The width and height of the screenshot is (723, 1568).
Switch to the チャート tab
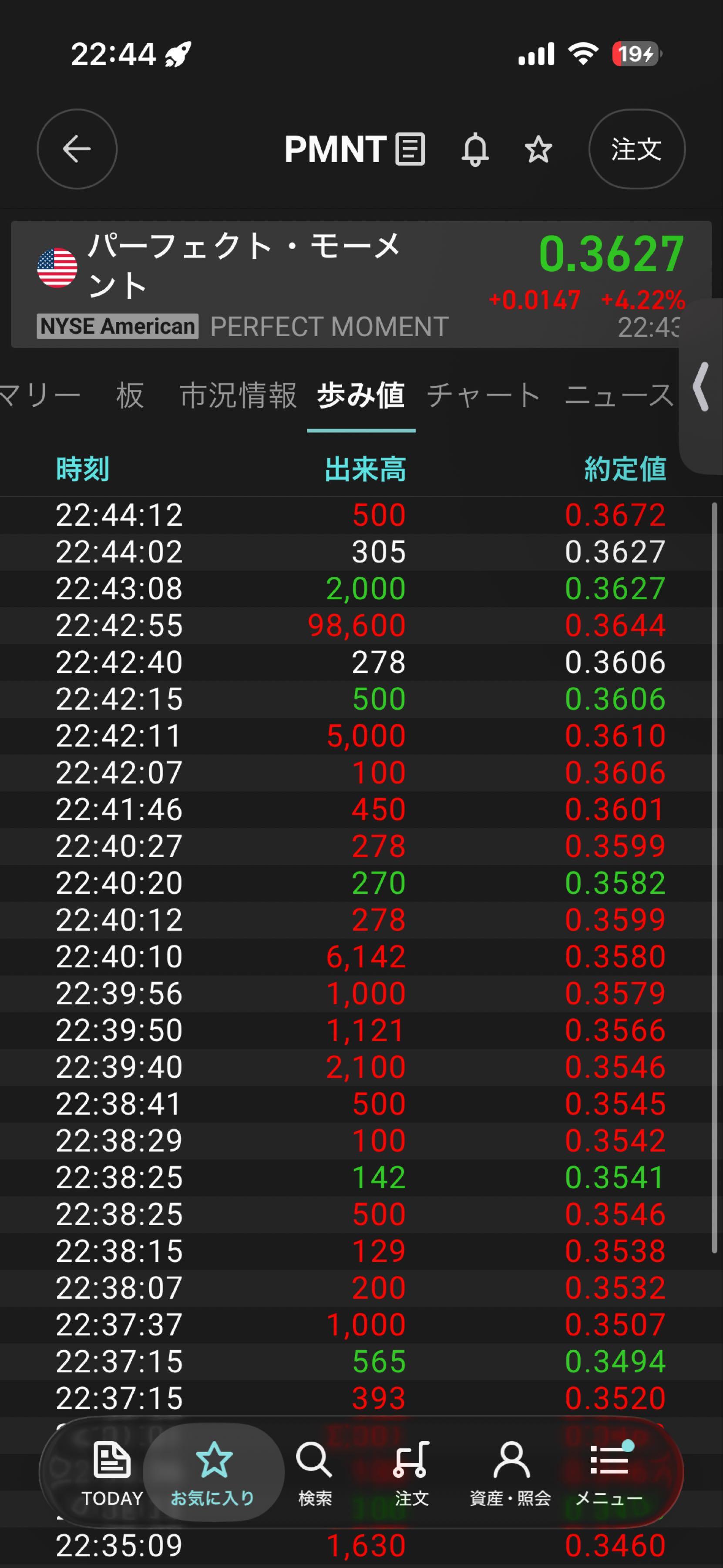coord(484,395)
